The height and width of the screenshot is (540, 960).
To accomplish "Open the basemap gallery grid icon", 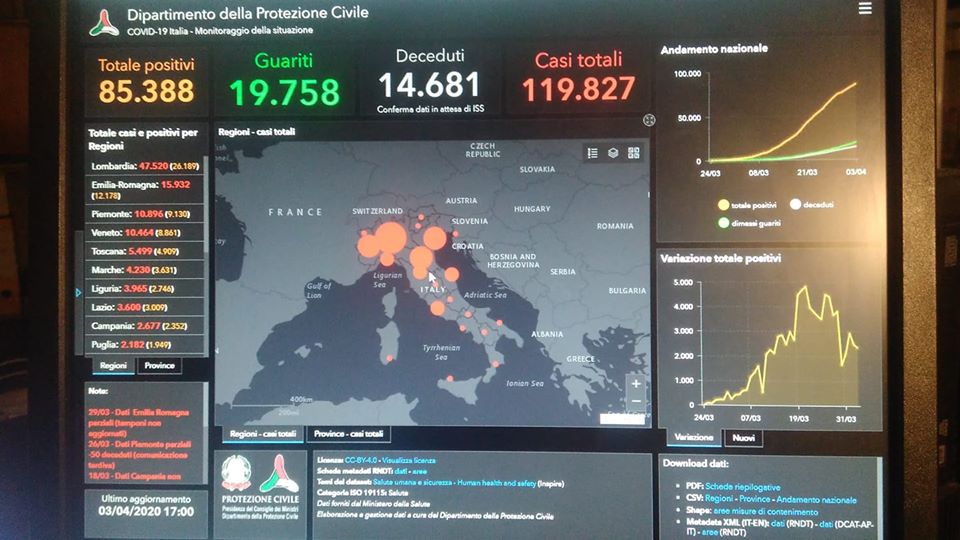I will 634,153.
